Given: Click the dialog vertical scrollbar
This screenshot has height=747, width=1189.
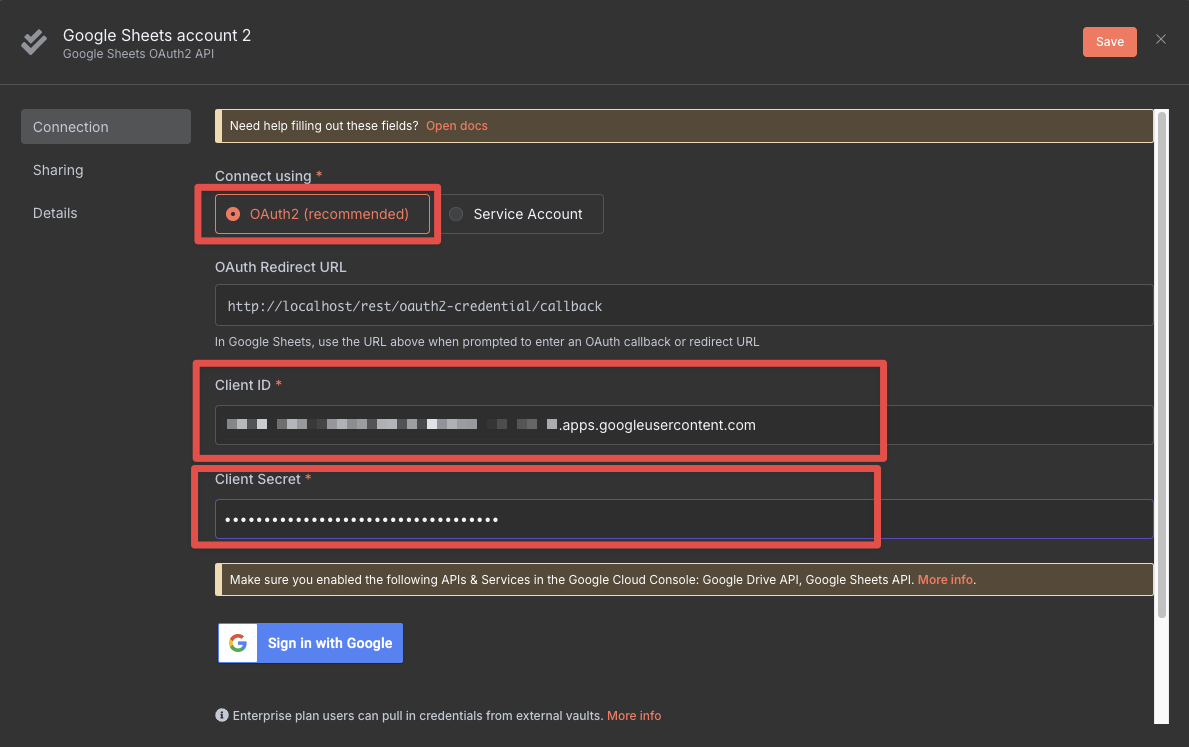Looking at the screenshot, I should point(1161,364).
